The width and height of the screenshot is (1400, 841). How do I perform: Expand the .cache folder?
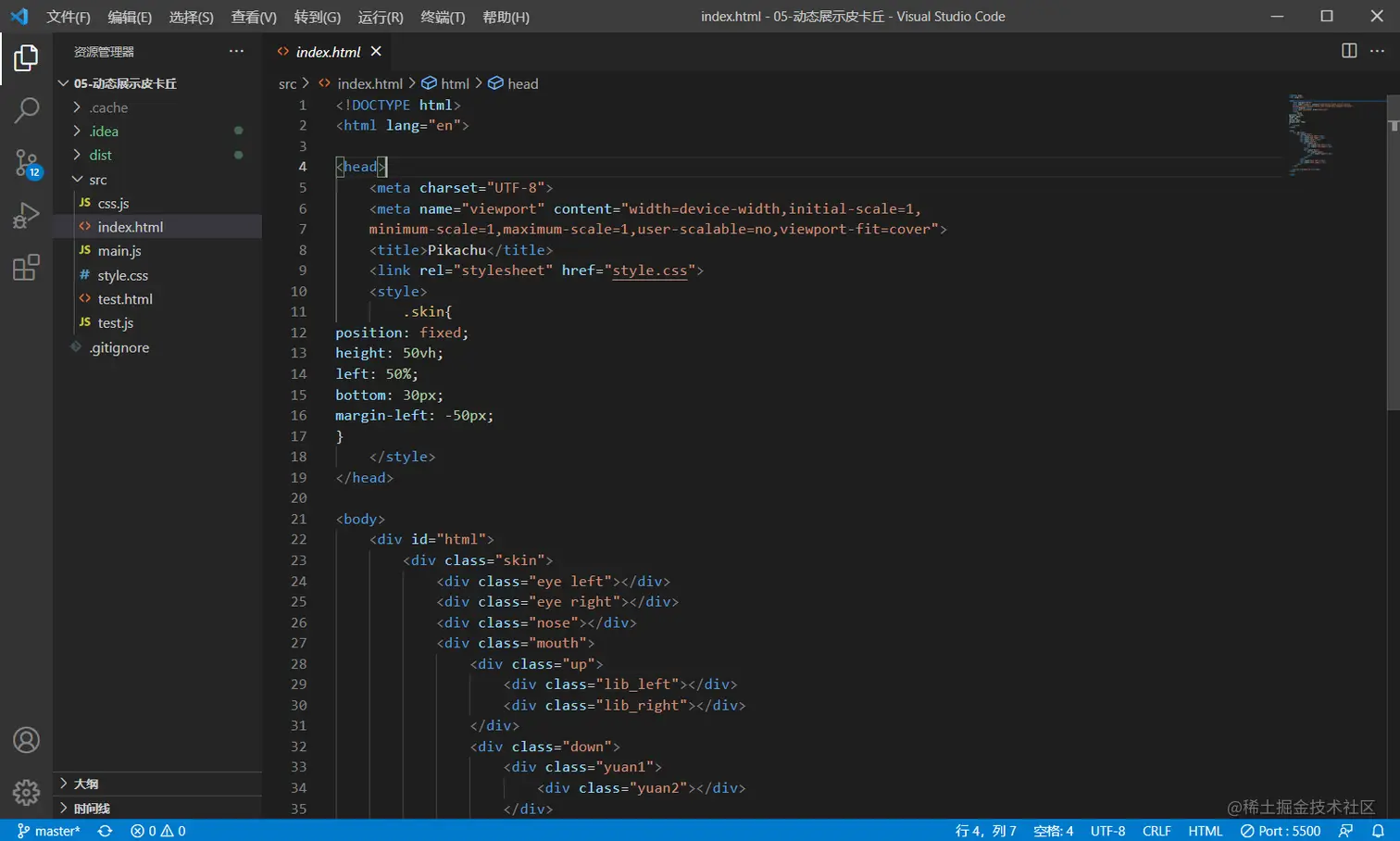click(157, 107)
